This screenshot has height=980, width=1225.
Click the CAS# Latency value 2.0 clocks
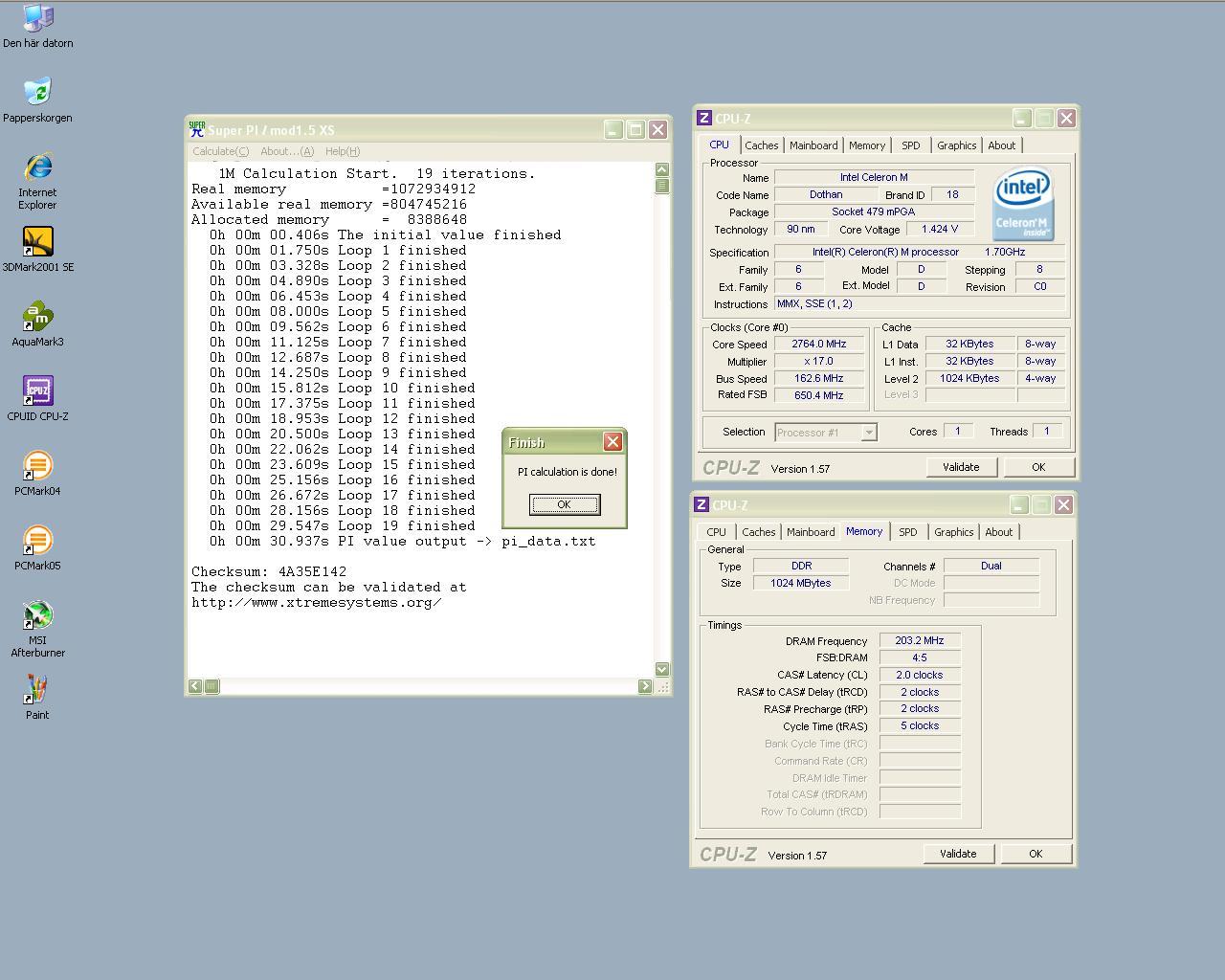(920, 676)
